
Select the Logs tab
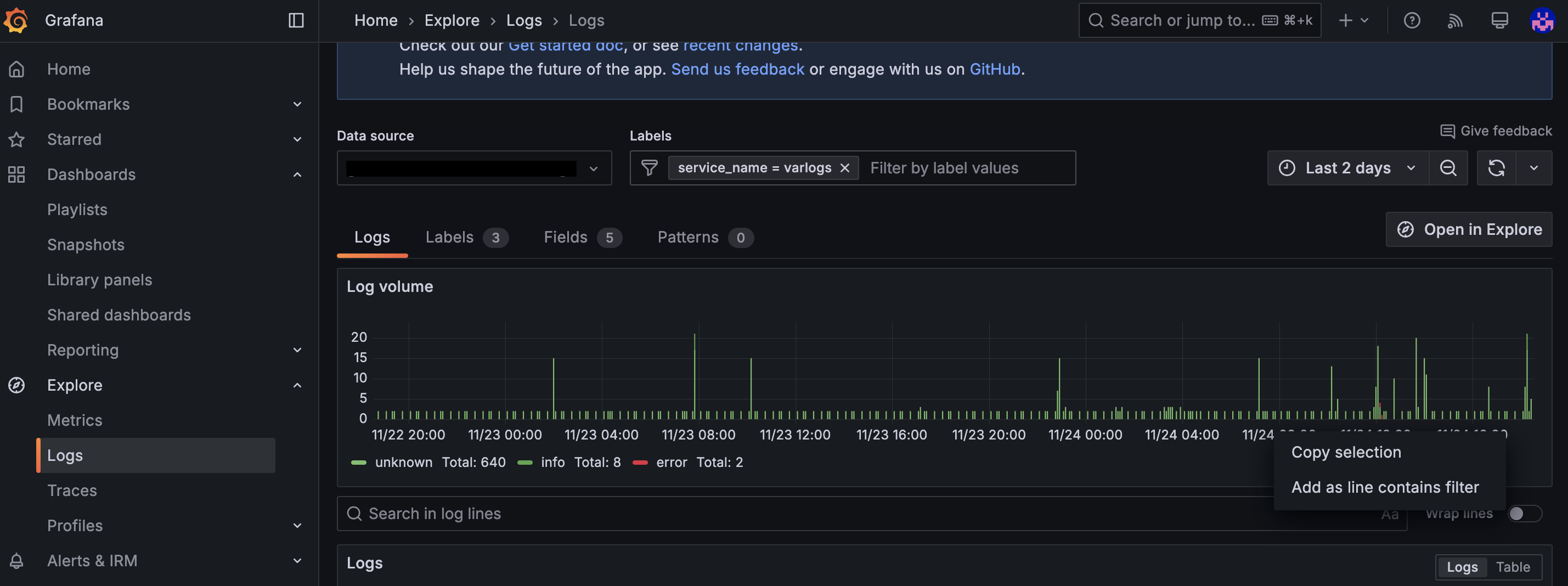click(x=372, y=238)
